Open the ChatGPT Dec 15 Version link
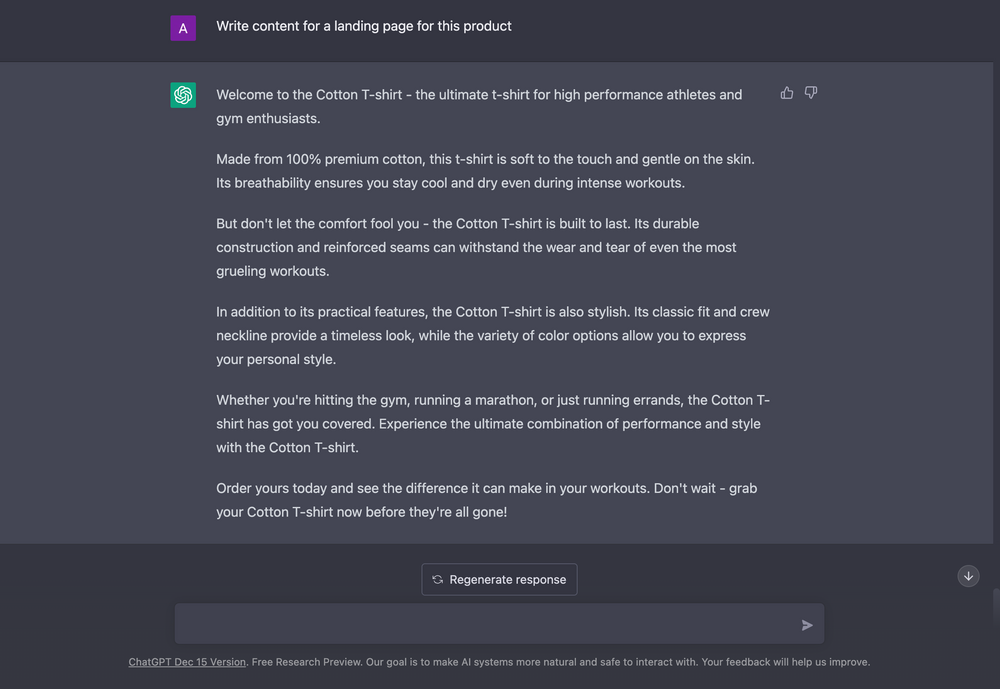This screenshot has height=689, width=1000. click(187, 662)
